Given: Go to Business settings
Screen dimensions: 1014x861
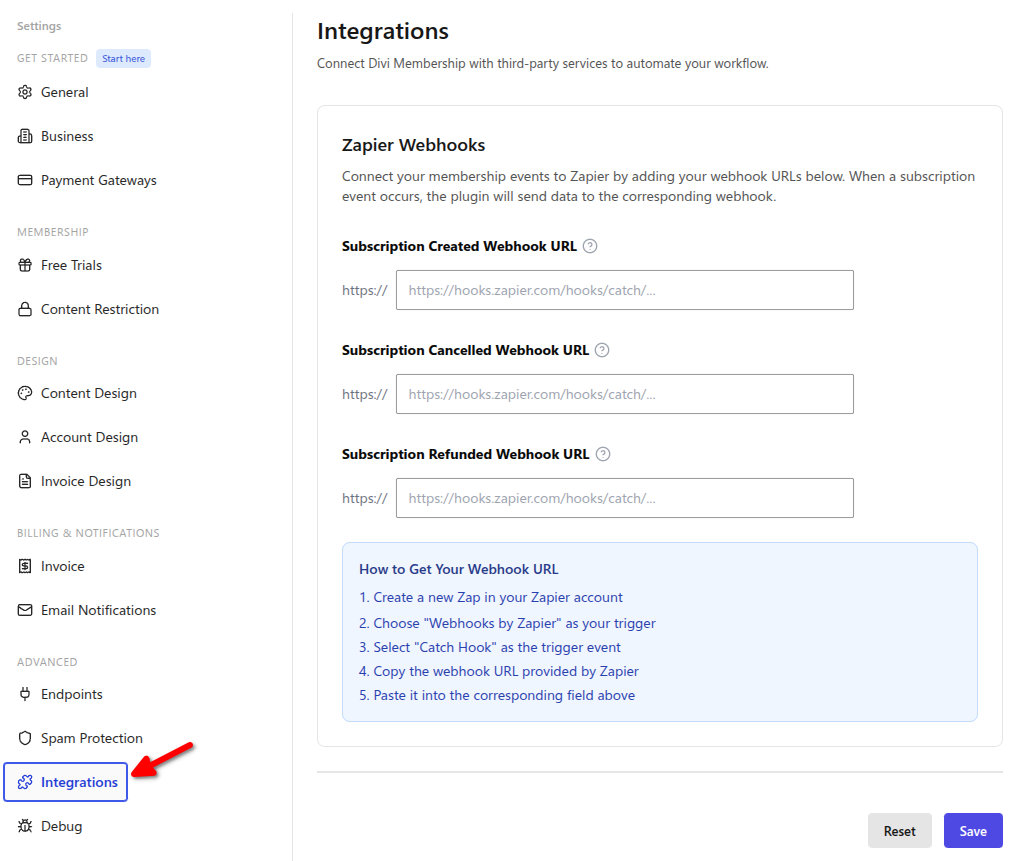Looking at the screenshot, I should pyautogui.click(x=67, y=136).
